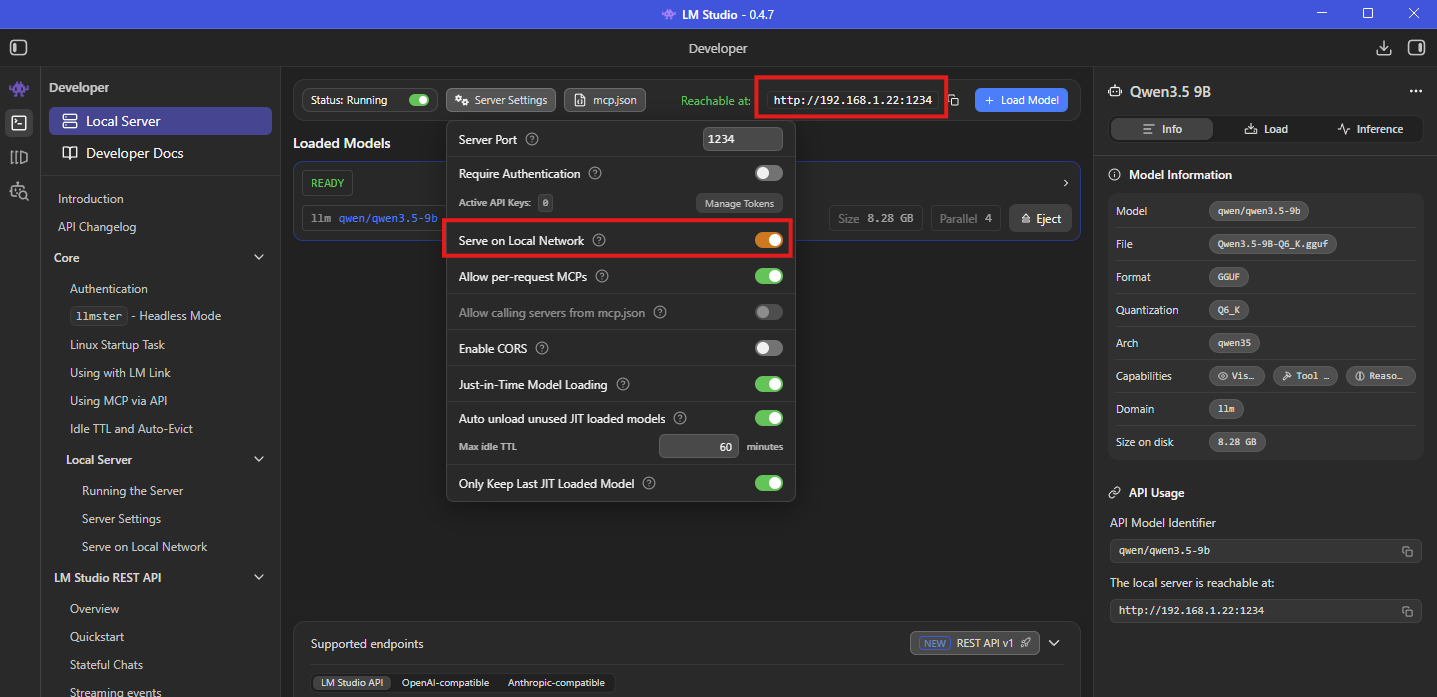Image resolution: width=1437 pixels, height=697 pixels.
Task: Toggle Only Keep Last JIT Loaded Model
Action: click(x=769, y=483)
